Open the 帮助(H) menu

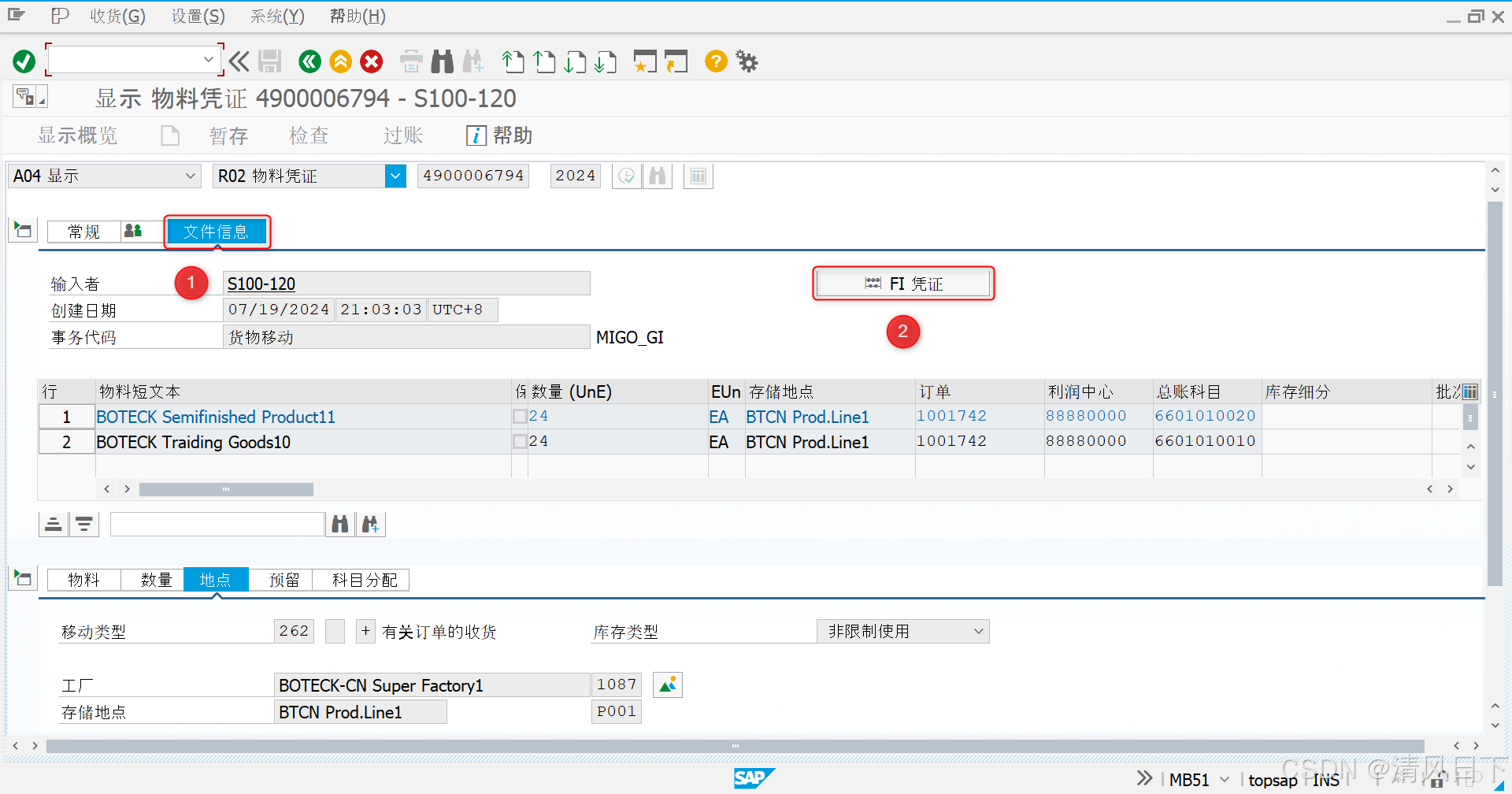tap(358, 16)
